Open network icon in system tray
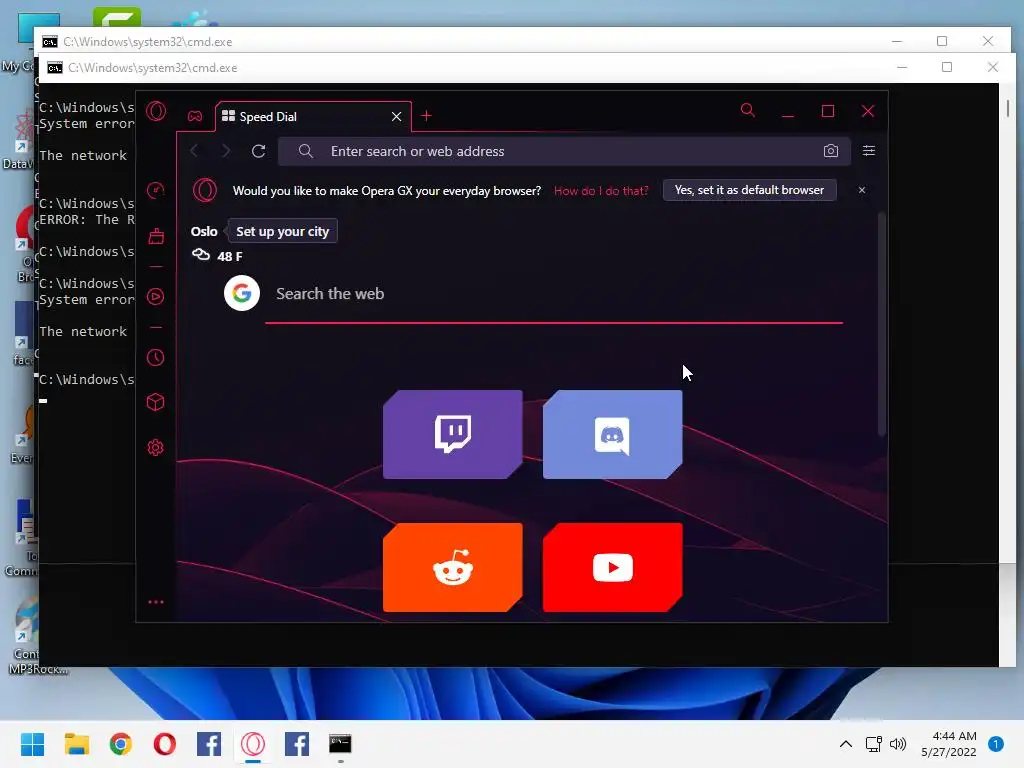 873,744
